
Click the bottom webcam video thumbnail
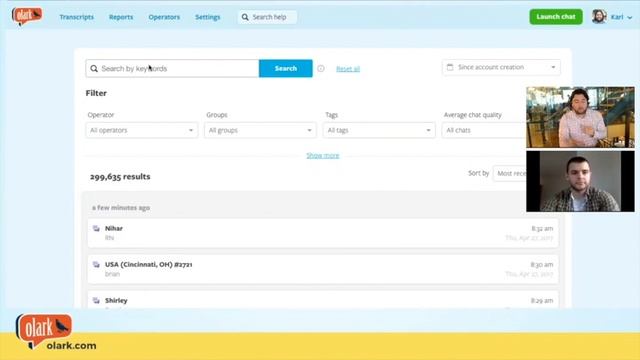[580, 181]
